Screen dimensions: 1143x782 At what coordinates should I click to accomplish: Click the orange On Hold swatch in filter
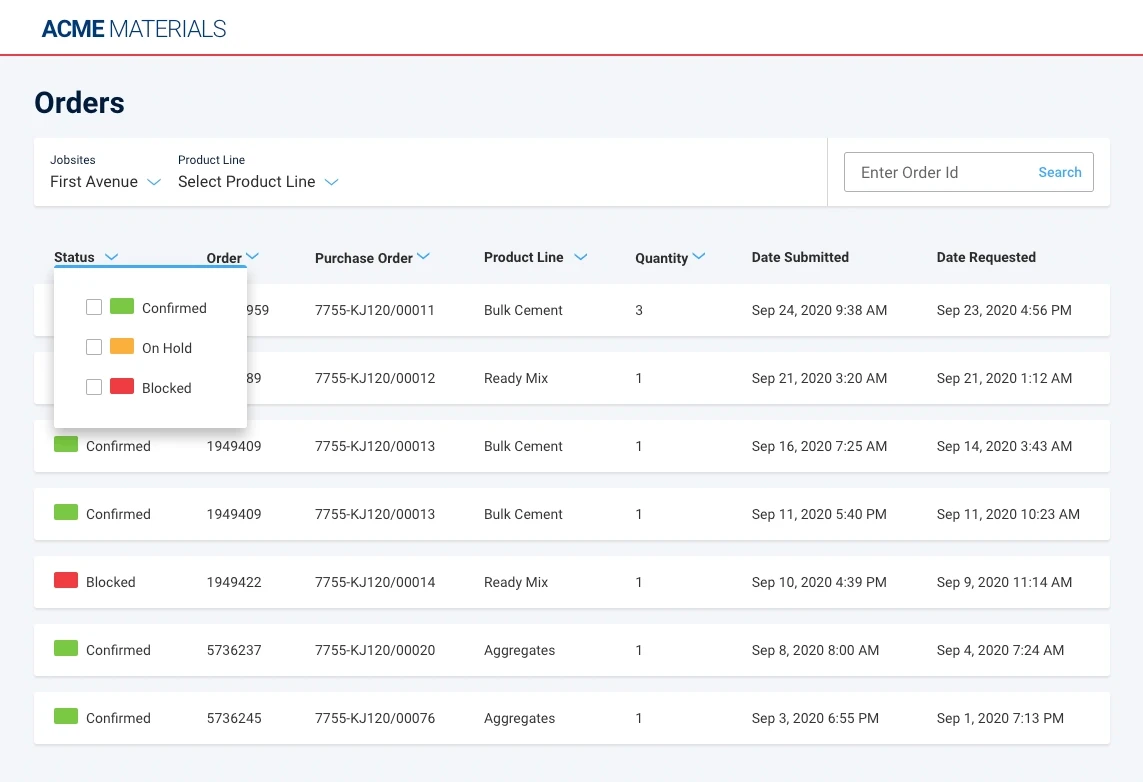pyautogui.click(x=122, y=346)
